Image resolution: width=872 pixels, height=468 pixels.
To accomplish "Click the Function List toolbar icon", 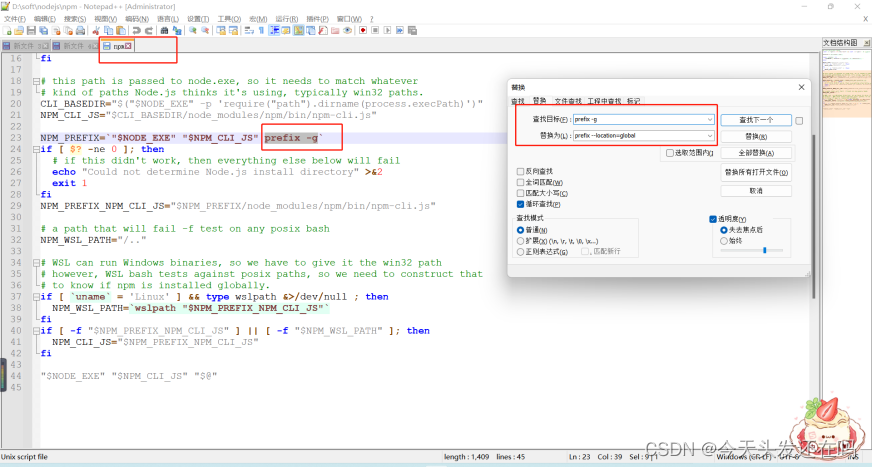I will click(323, 31).
